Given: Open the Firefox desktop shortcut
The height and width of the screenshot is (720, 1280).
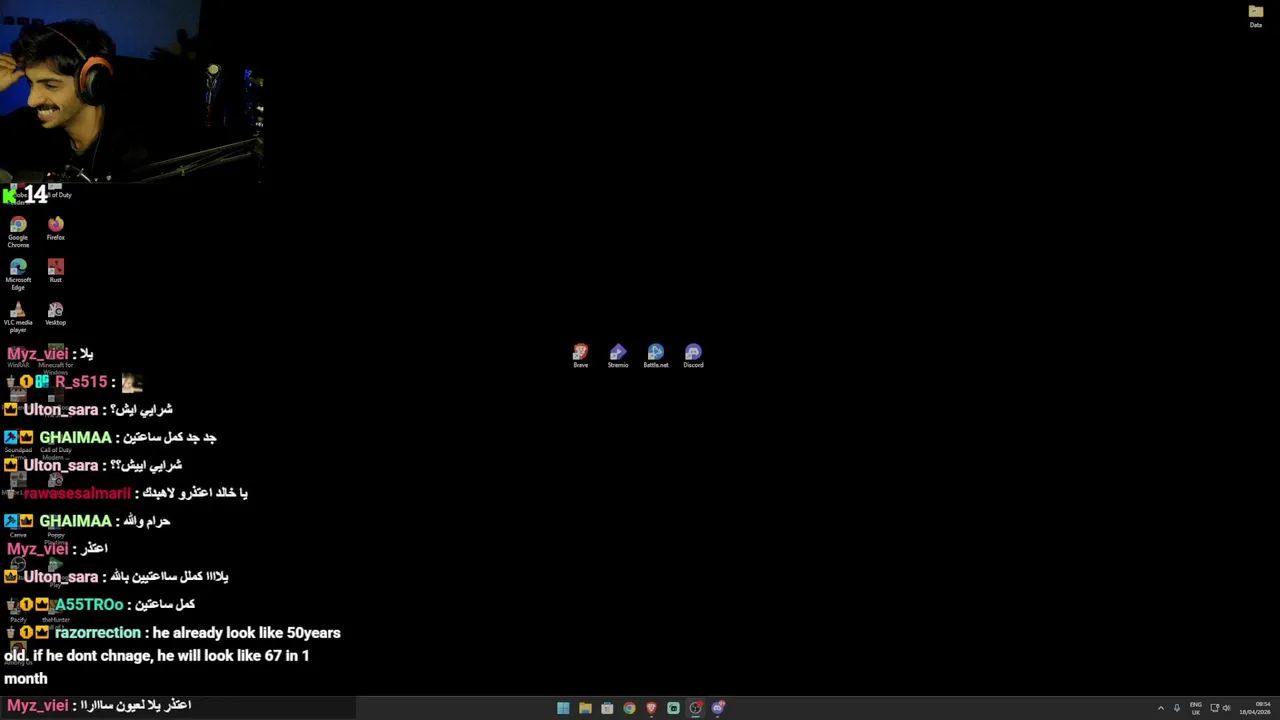Looking at the screenshot, I should 56,229.
